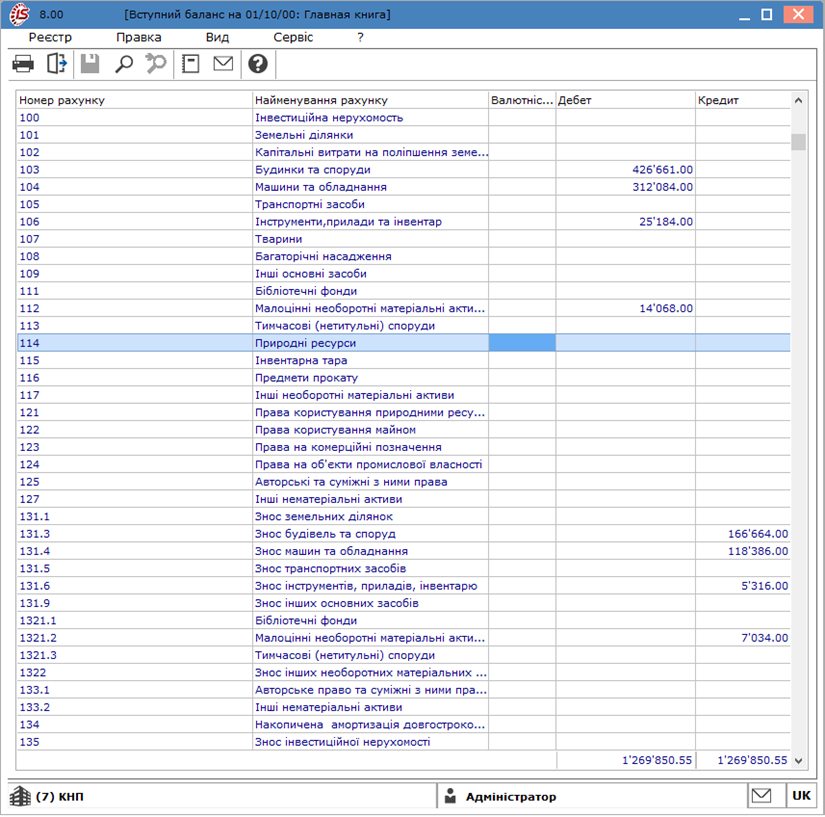Click the scroll up arrow of the table
The height and width of the screenshot is (817, 825).
click(x=798, y=100)
